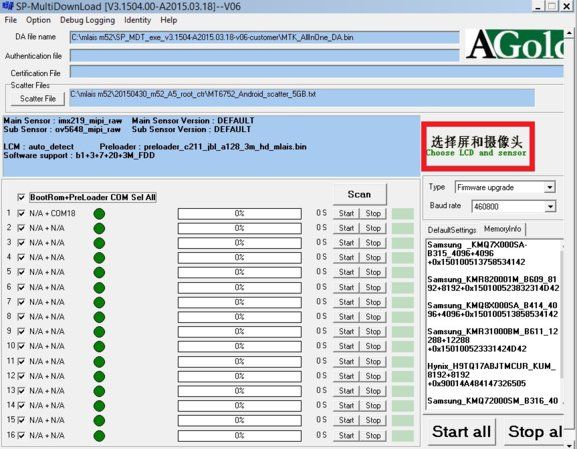
Task: Click the DA file name path field
Action: pyautogui.click(x=264, y=38)
